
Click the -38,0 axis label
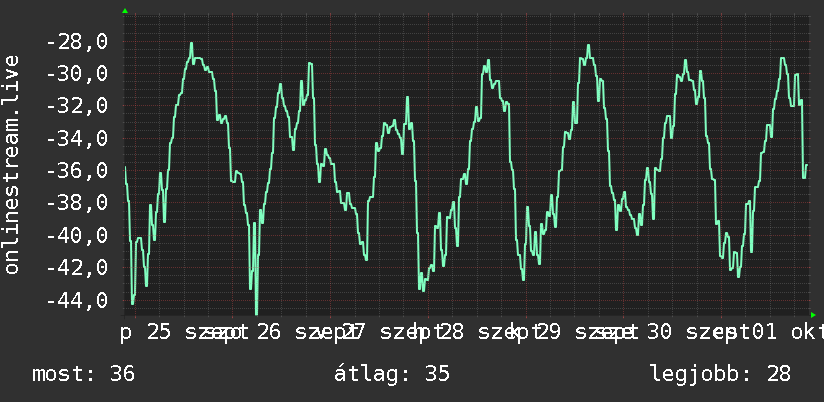coord(77,203)
